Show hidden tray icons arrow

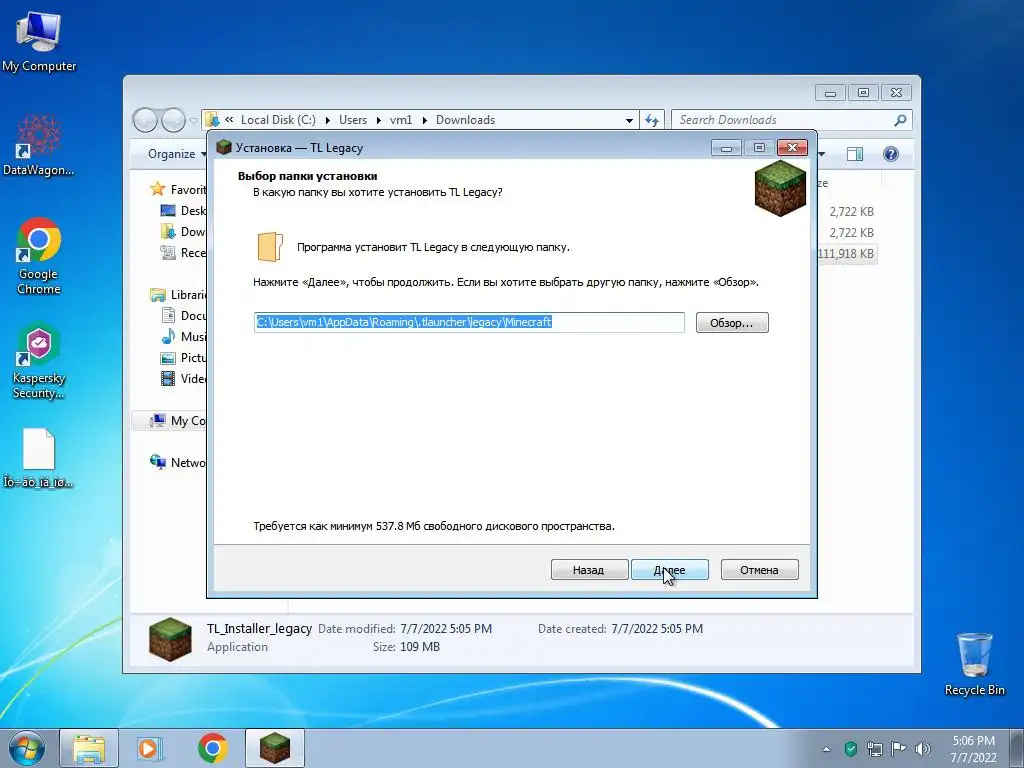pos(826,749)
